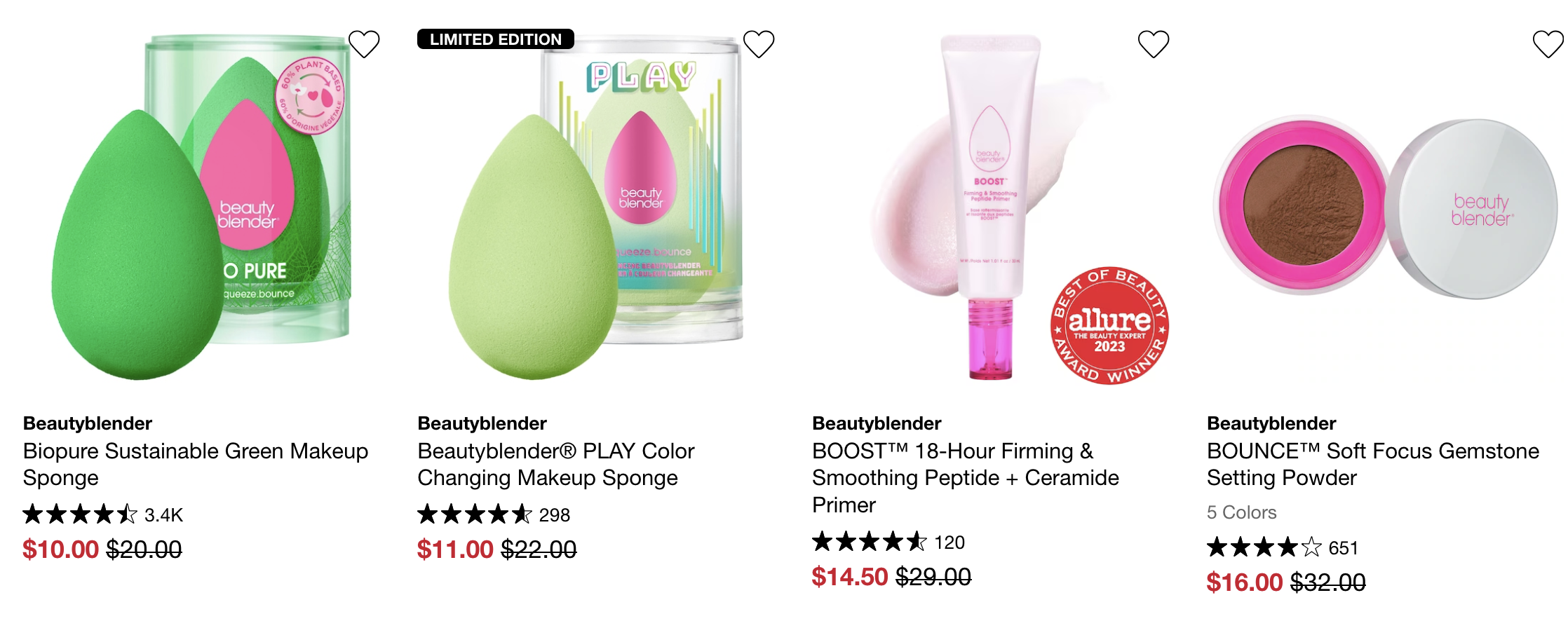
Task: Favorite the Biopure Green Makeup Sponge
Action: (x=364, y=44)
